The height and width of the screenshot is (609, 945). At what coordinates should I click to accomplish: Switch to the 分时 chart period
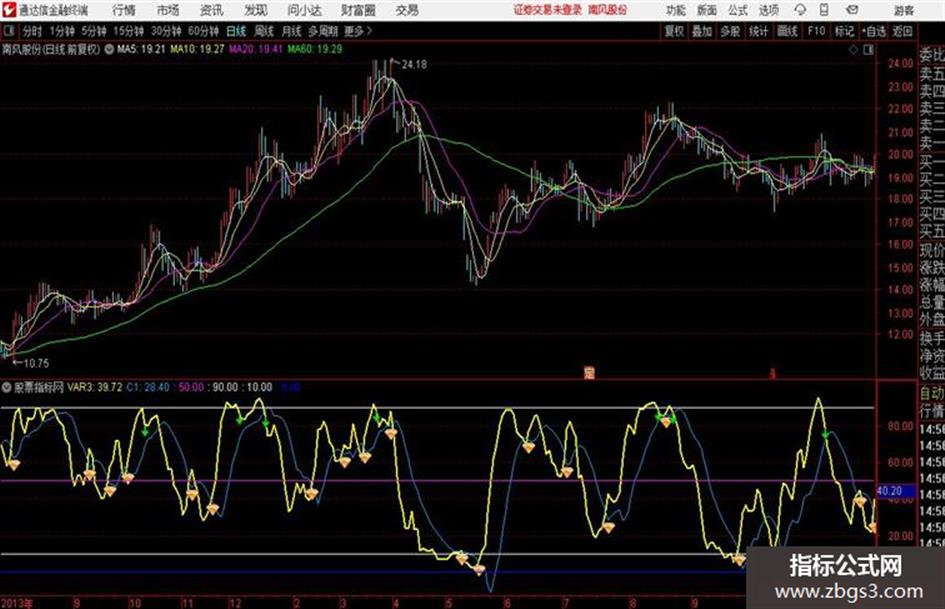click(x=32, y=31)
